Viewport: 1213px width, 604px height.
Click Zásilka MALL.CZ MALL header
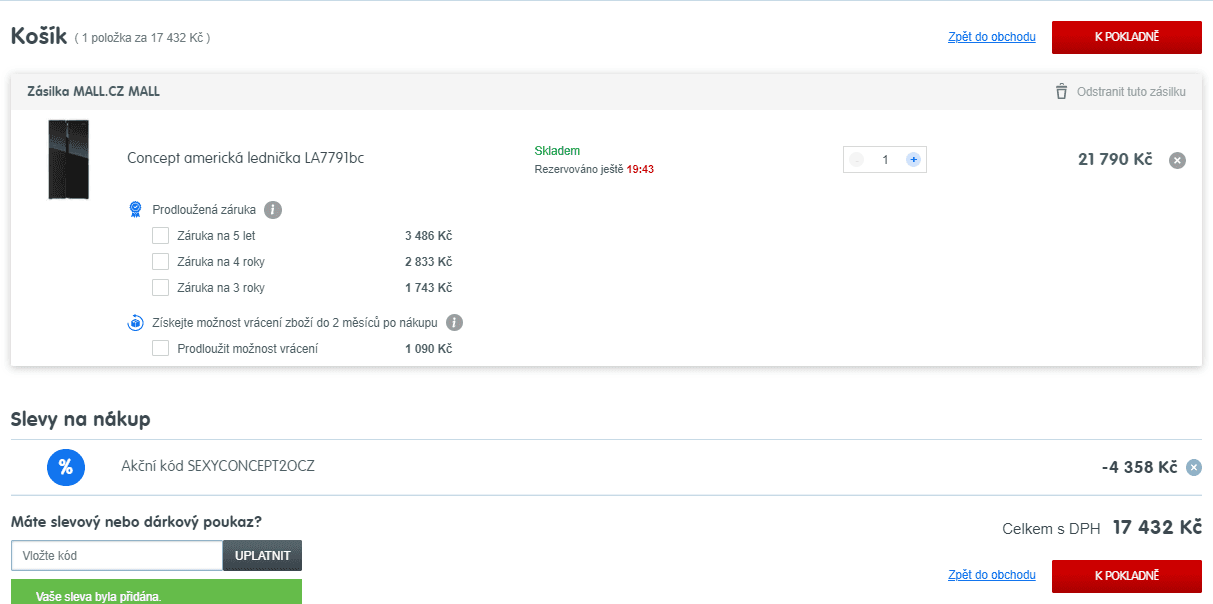point(93,91)
